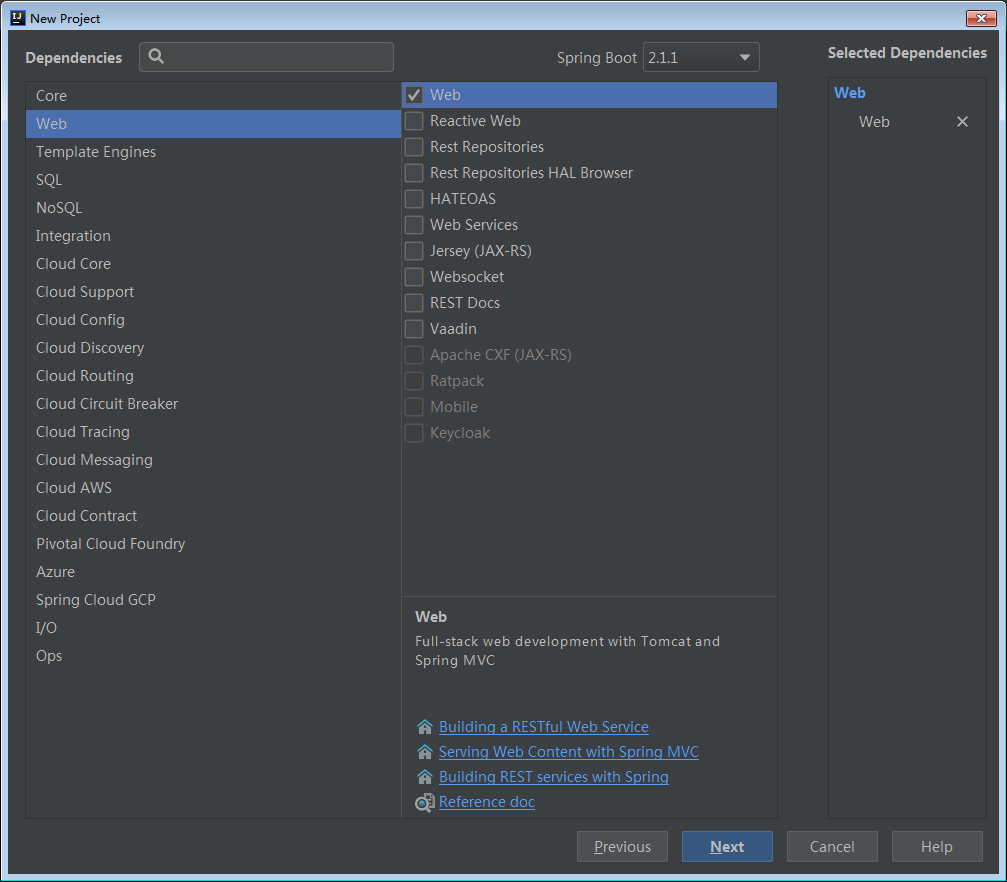Click the Previous button
The height and width of the screenshot is (882, 1007).
tap(622, 847)
